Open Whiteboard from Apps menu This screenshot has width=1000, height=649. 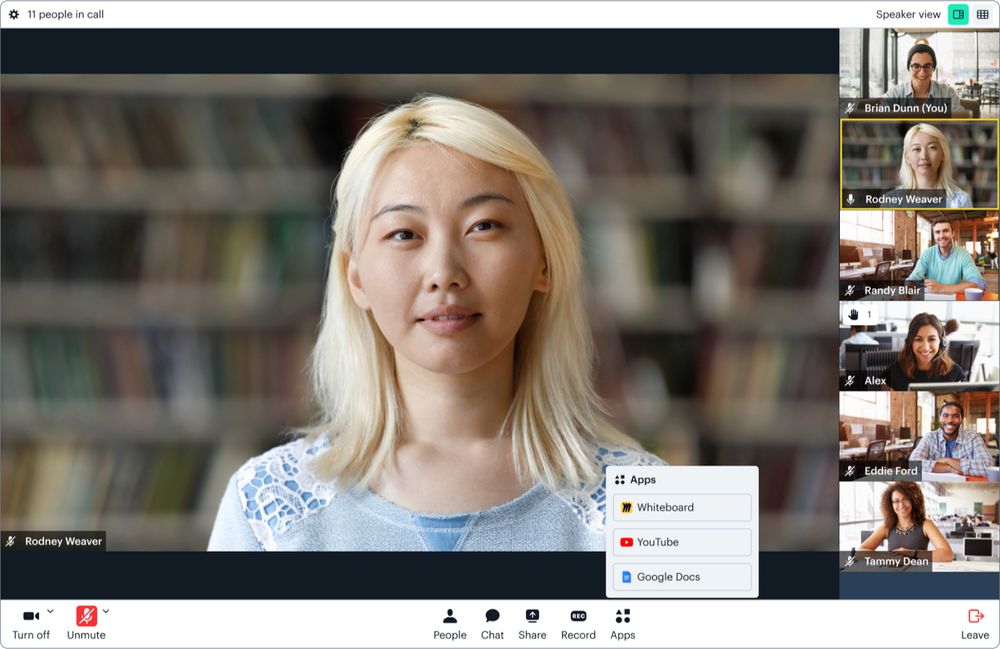click(x=682, y=507)
